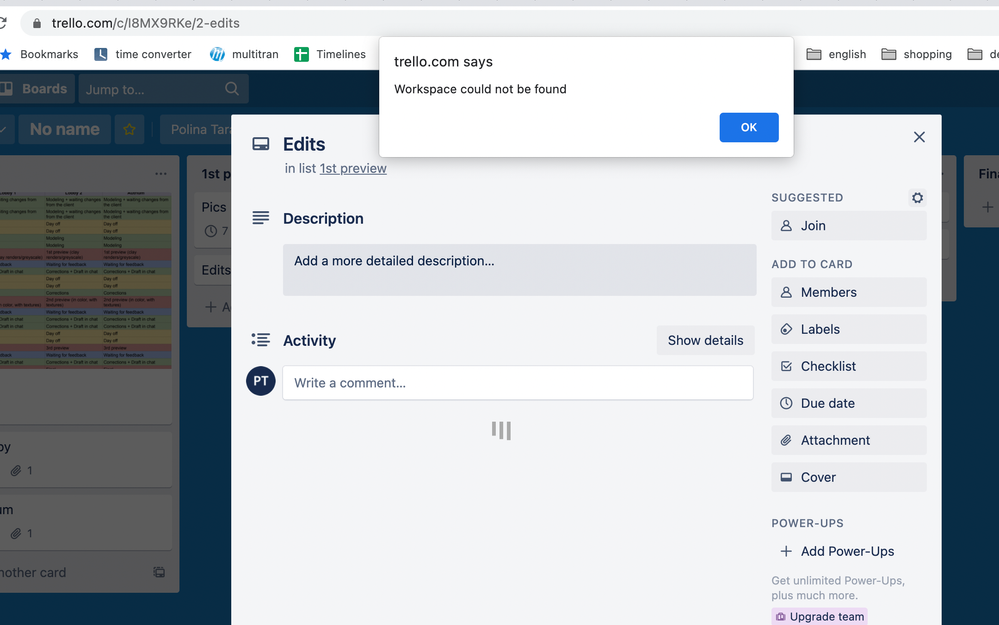This screenshot has height=625, width=999.
Task: Click the Description section icon
Action: [261, 218]
